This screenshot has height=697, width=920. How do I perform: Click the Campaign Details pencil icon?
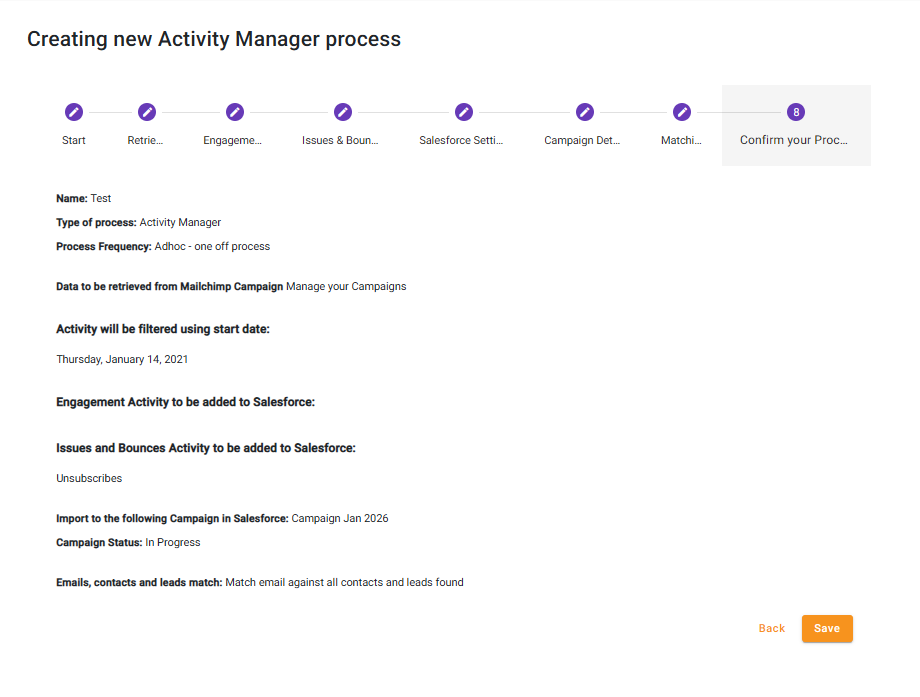(585, 112)
